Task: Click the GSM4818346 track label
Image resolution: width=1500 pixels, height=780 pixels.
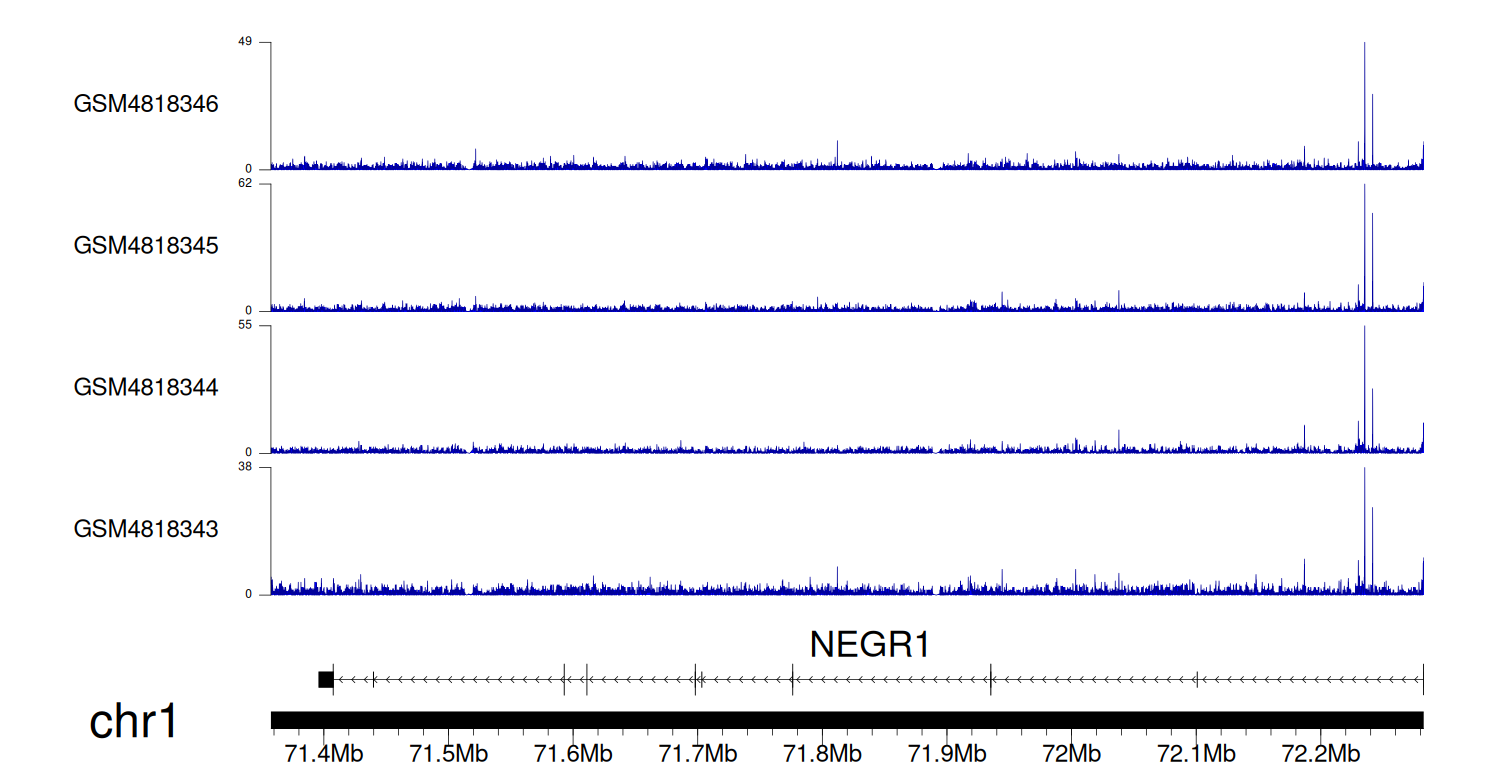Action: [x=146, y=104]
